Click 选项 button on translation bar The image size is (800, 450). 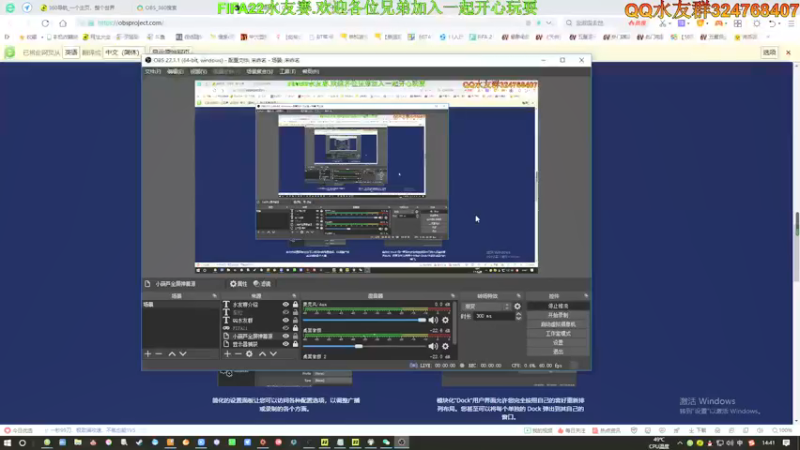click(769, 52)
